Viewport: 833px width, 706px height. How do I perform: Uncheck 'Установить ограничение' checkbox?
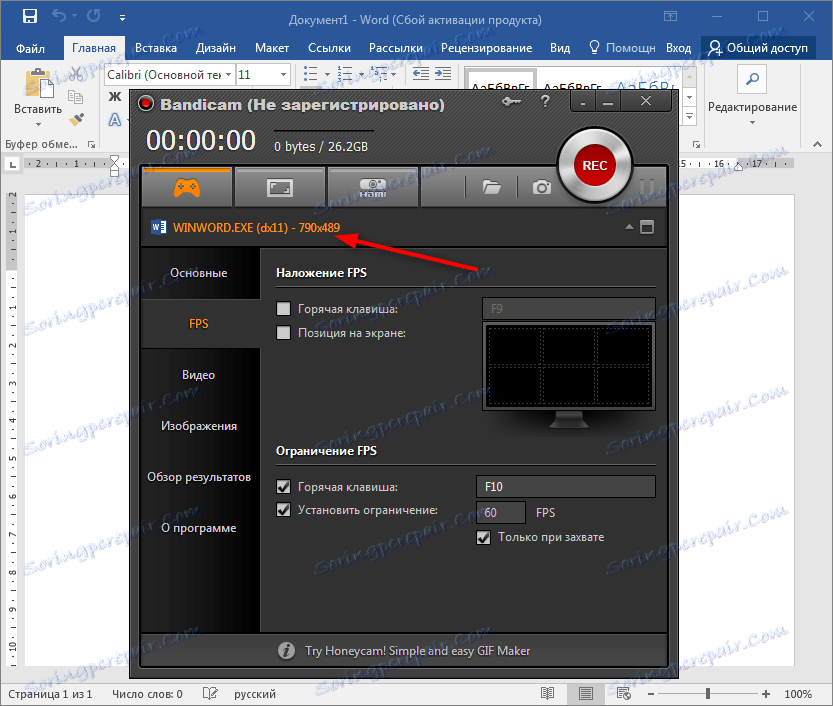284,510
